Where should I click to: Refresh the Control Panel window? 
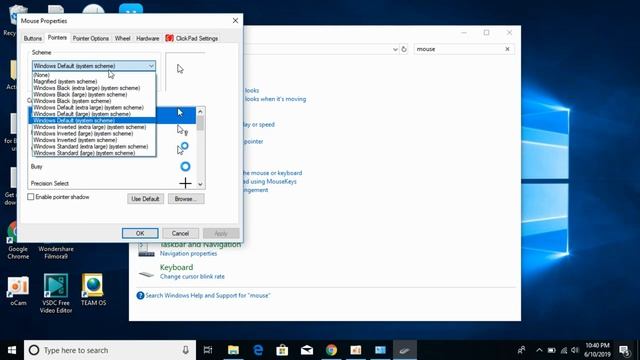(404, 49)
